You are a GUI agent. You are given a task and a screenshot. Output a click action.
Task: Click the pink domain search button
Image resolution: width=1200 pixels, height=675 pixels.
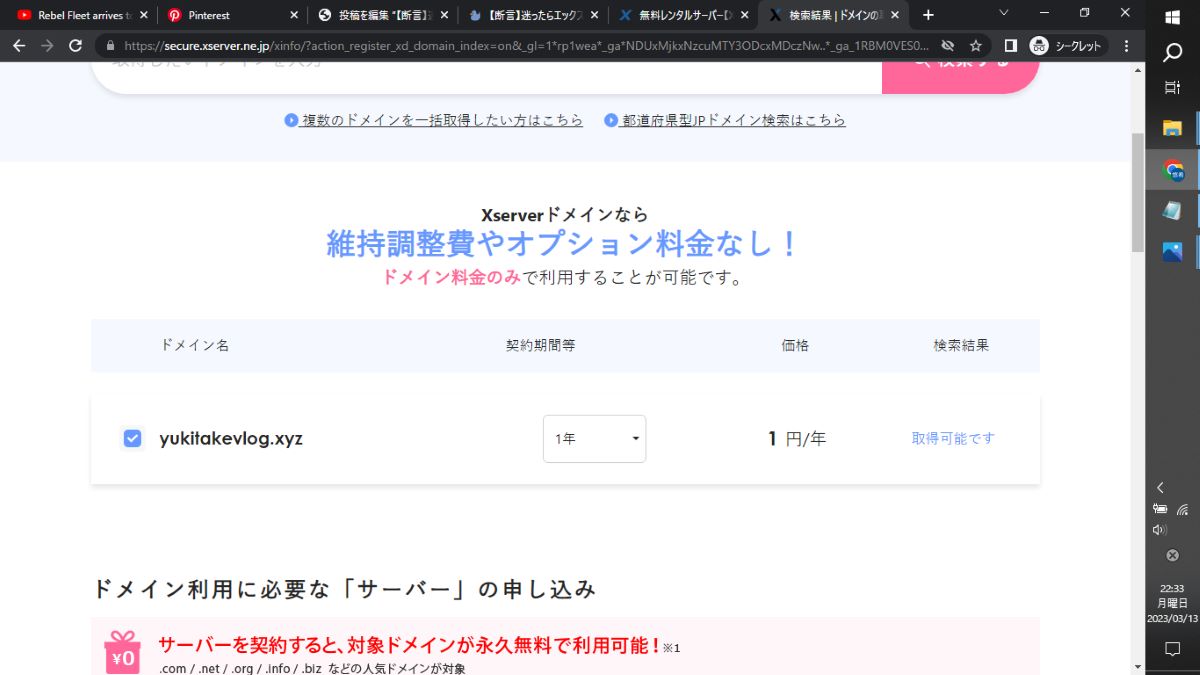point(960,77)
